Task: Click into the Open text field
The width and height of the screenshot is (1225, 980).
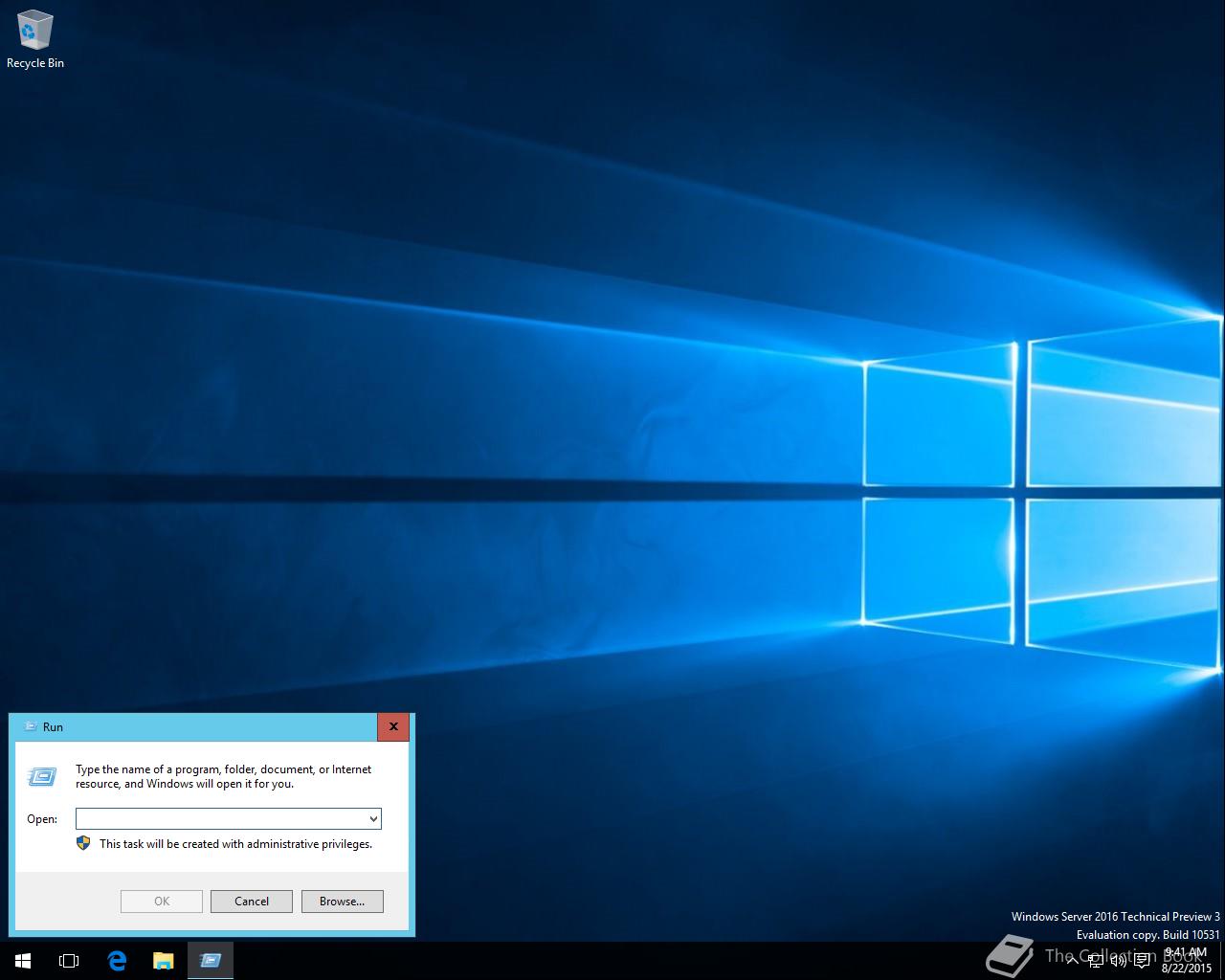Action: (221, 818)
